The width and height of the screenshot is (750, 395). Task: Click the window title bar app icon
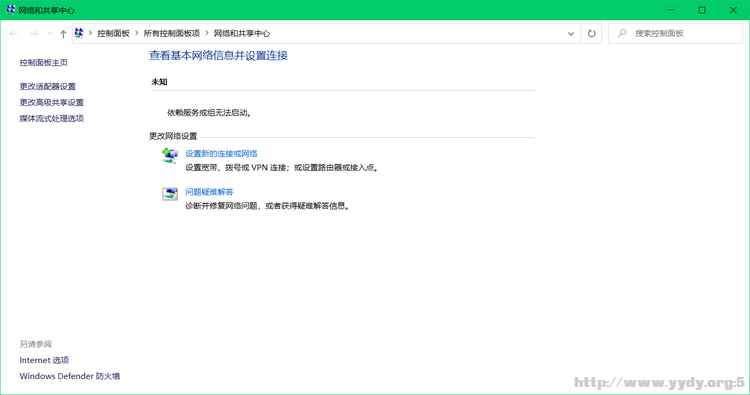(11, 10)
